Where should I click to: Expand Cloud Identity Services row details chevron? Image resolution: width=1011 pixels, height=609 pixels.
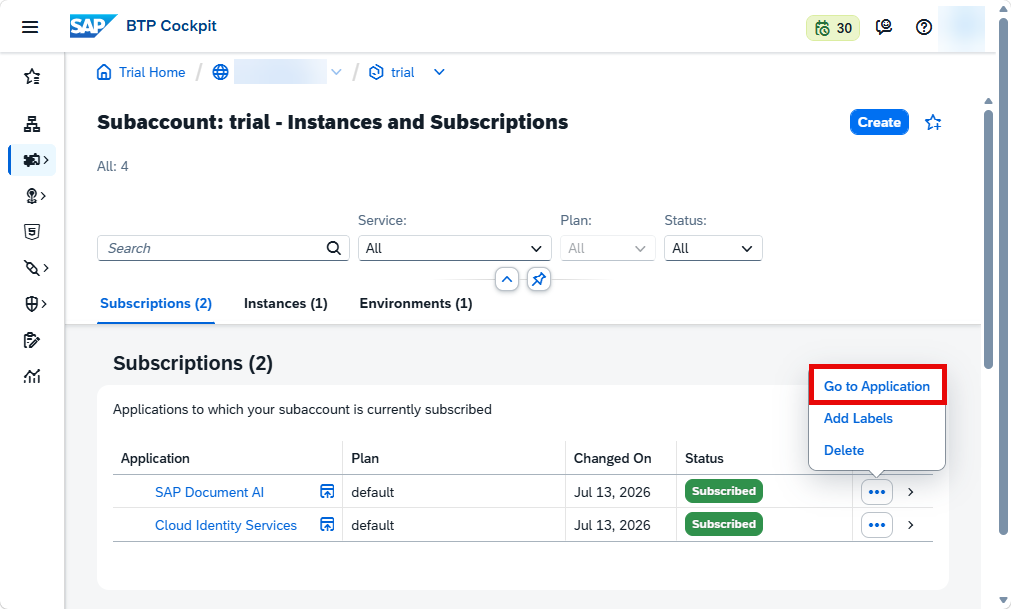point(910,525)
